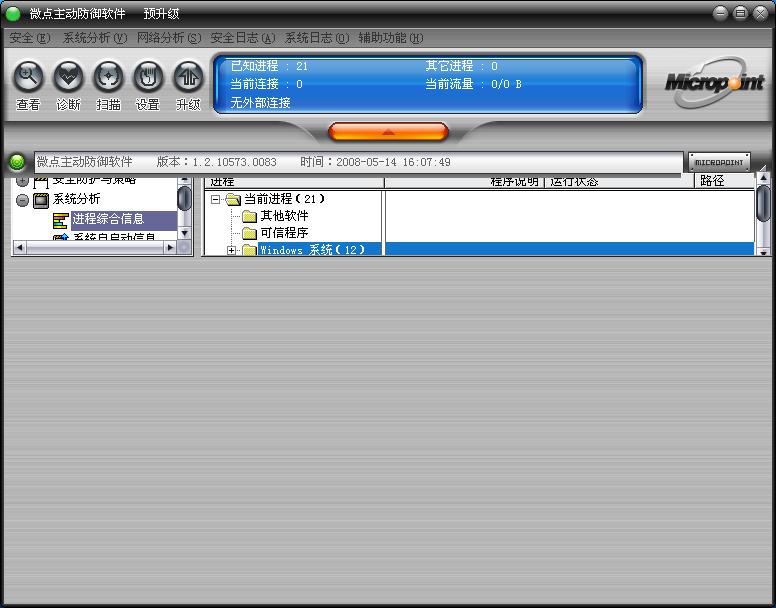The image size is (776, 608).
Task: Click the 运行状态 column header
Action: [619, 182]
